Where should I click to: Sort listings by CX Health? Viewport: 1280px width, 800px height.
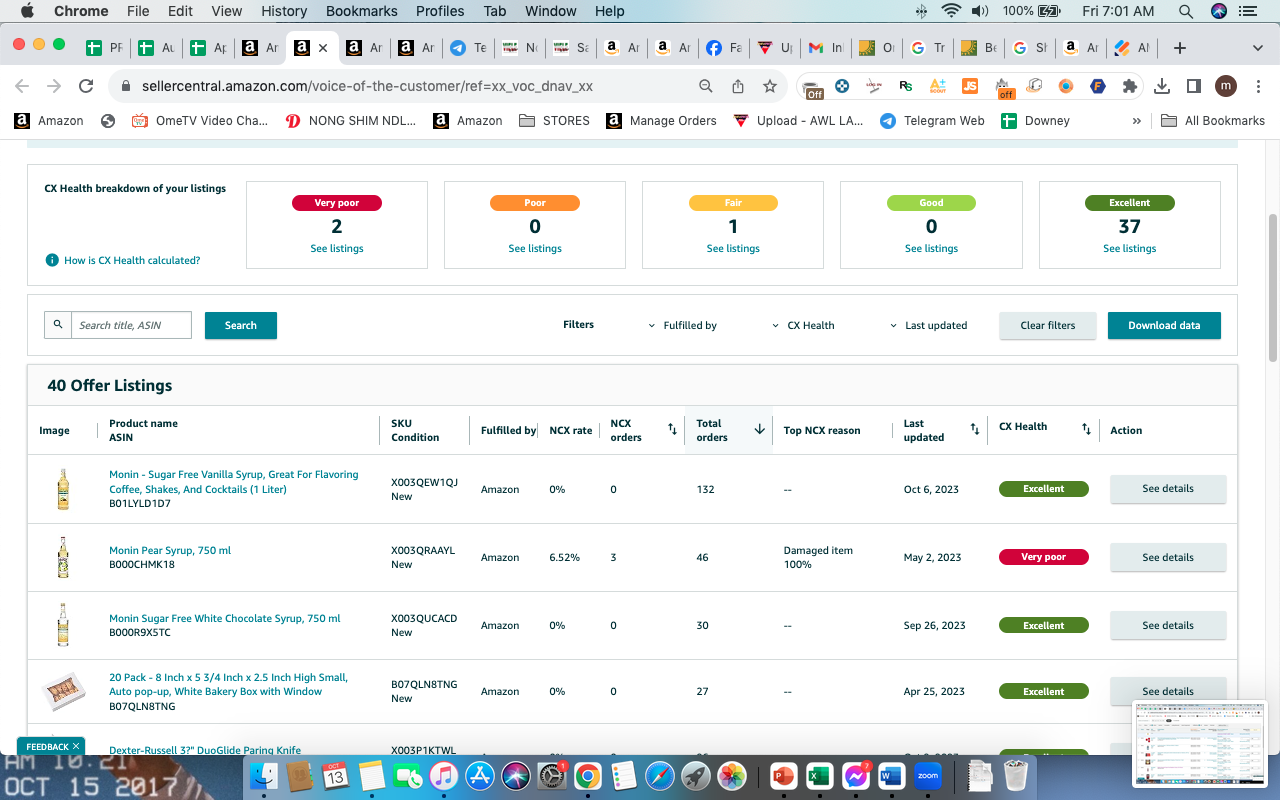pos(1086,430)
